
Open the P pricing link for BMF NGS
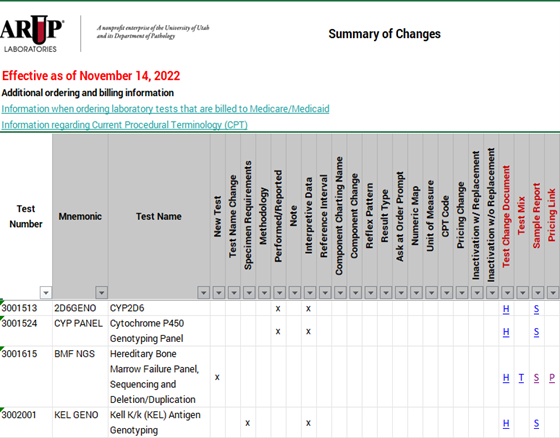coord(552,377)
